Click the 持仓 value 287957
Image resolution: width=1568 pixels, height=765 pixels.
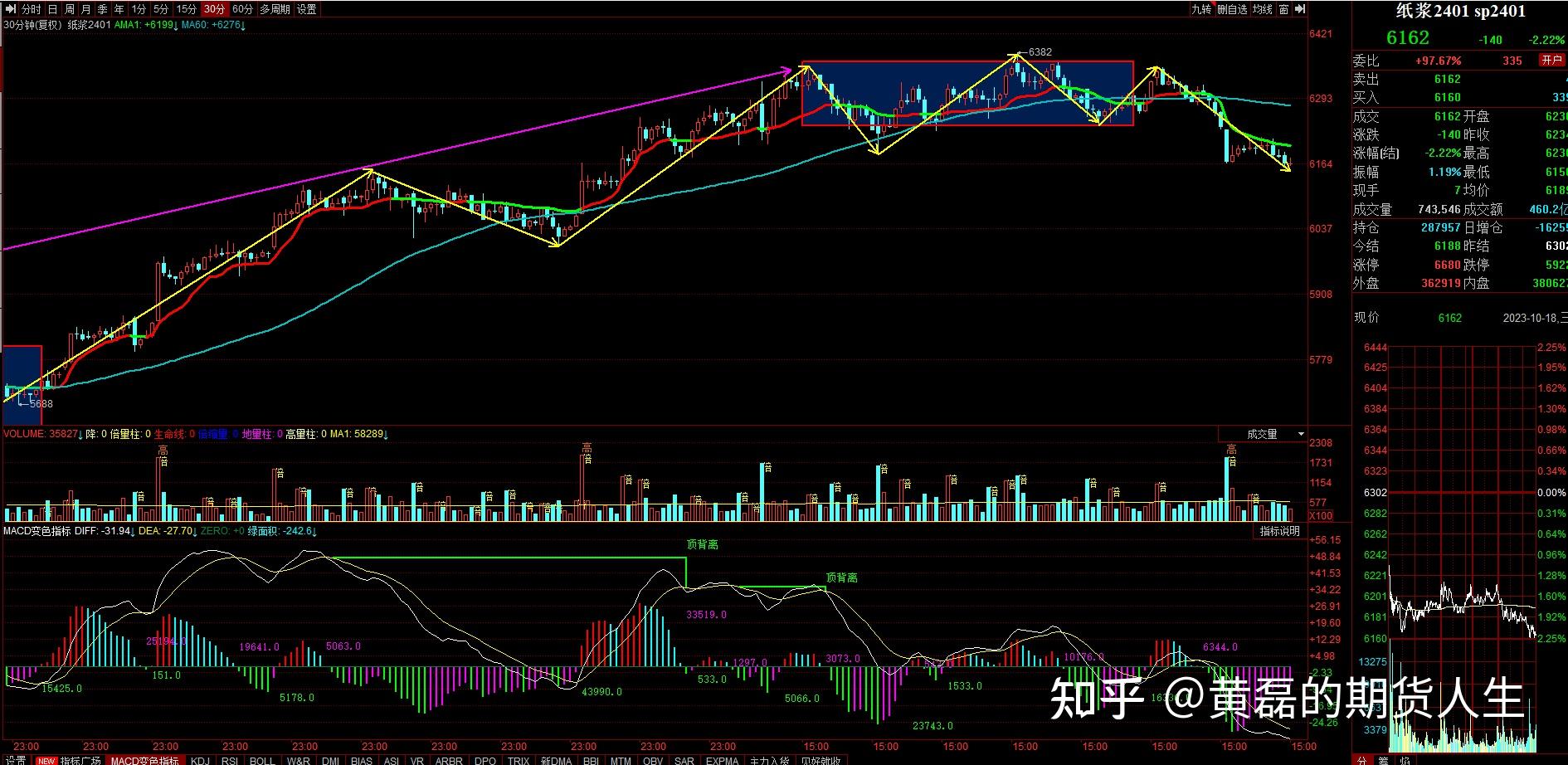(x=1440, y=227)
